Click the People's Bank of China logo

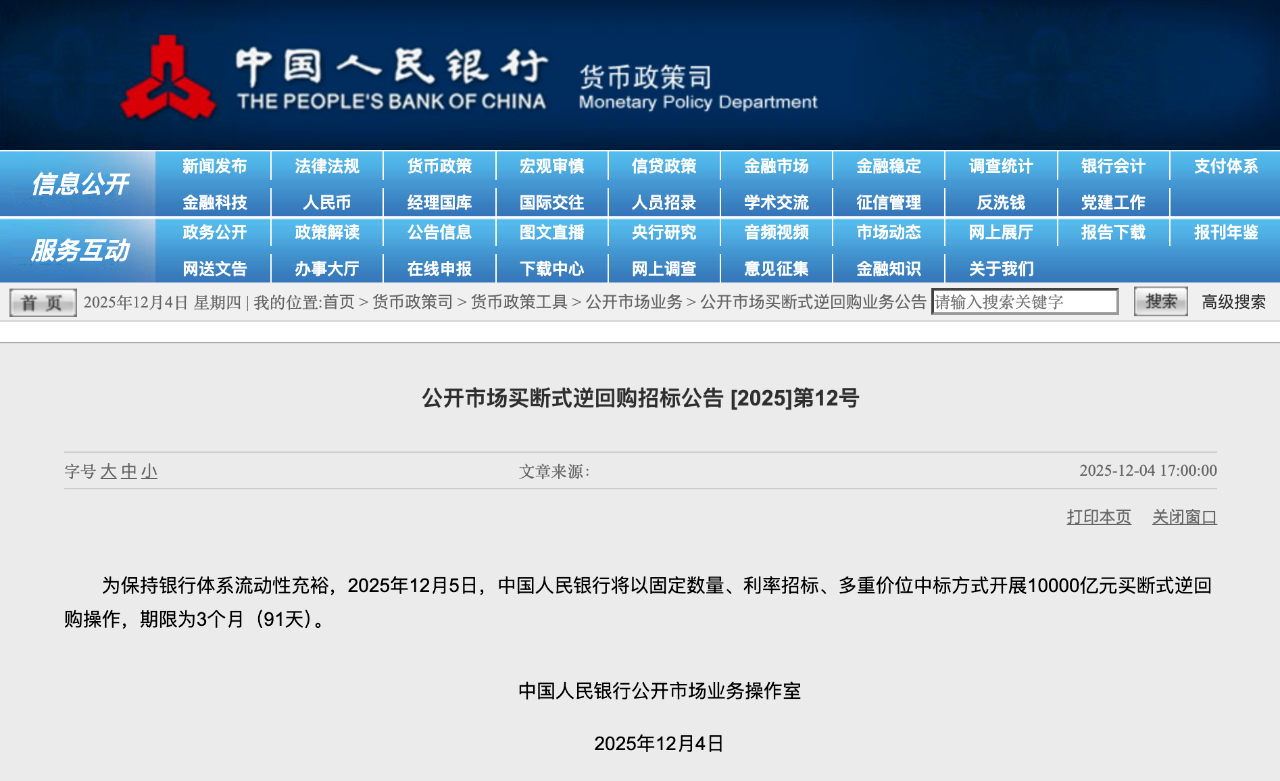[x=170, y=75]
